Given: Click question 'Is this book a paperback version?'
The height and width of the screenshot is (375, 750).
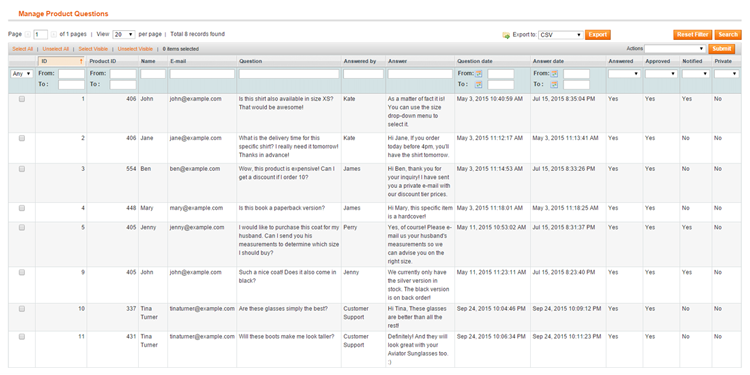Looking at the screenshot, I should [x=282, y=208].
